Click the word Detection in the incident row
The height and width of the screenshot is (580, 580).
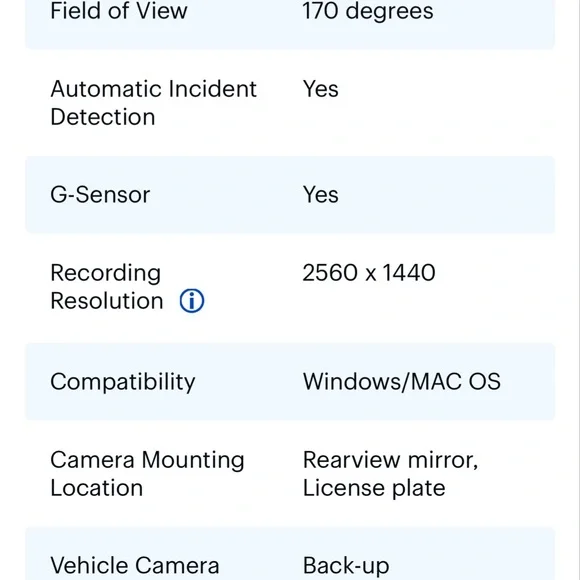click(x=103, y=117)
